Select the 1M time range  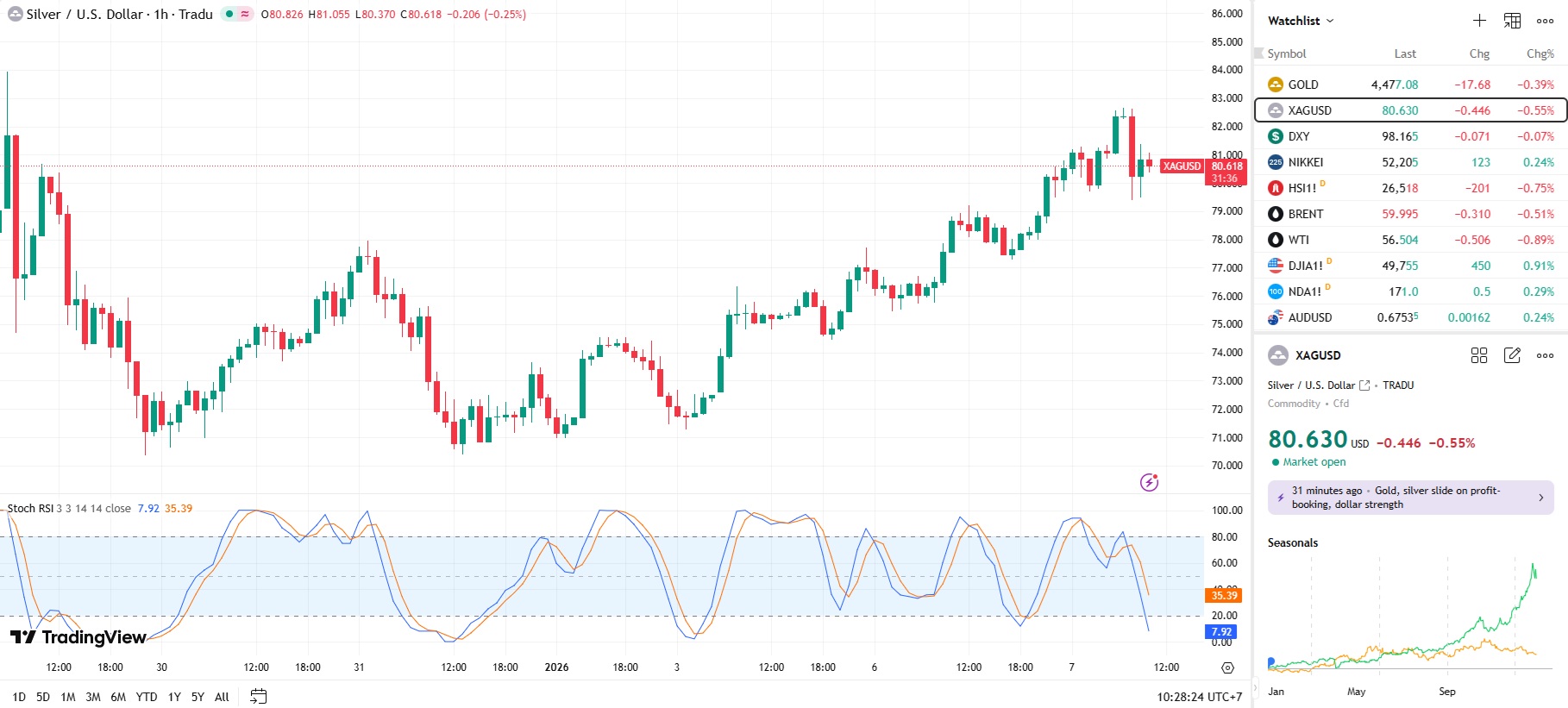[68, 697]
